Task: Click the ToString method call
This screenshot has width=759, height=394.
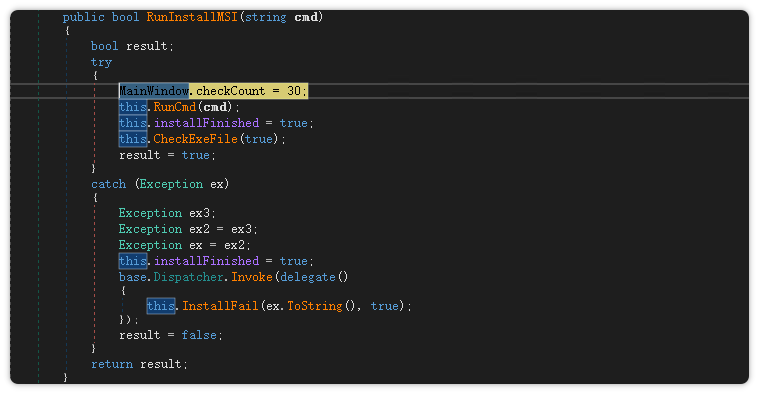Action: pyautogui.click(x=315, y=306)
